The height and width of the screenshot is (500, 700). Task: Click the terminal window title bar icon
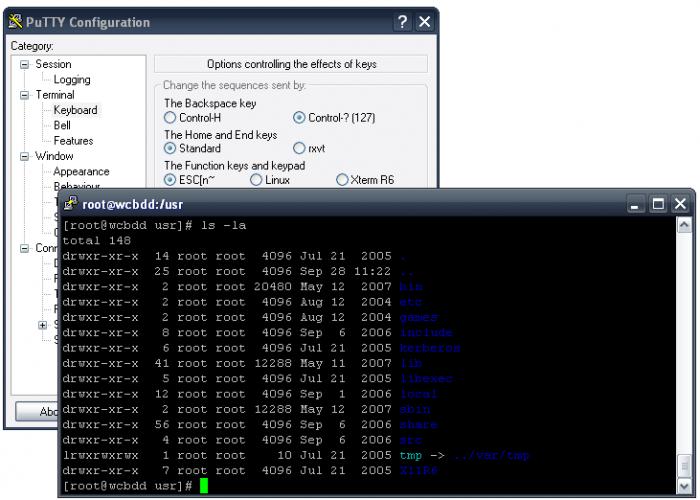[x=71, y=204]
